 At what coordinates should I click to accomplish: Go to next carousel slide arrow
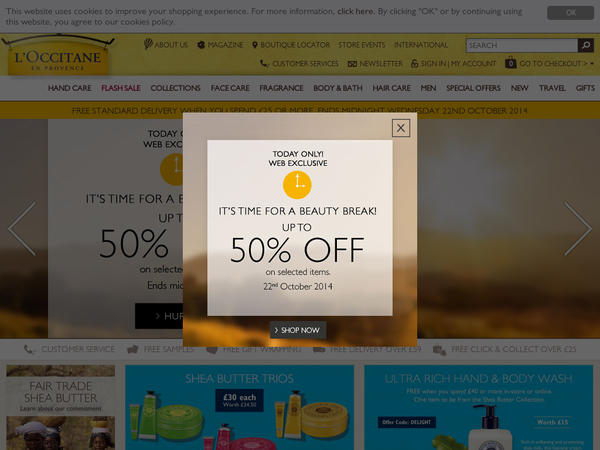pyautogui.click(x=578, y=228)
